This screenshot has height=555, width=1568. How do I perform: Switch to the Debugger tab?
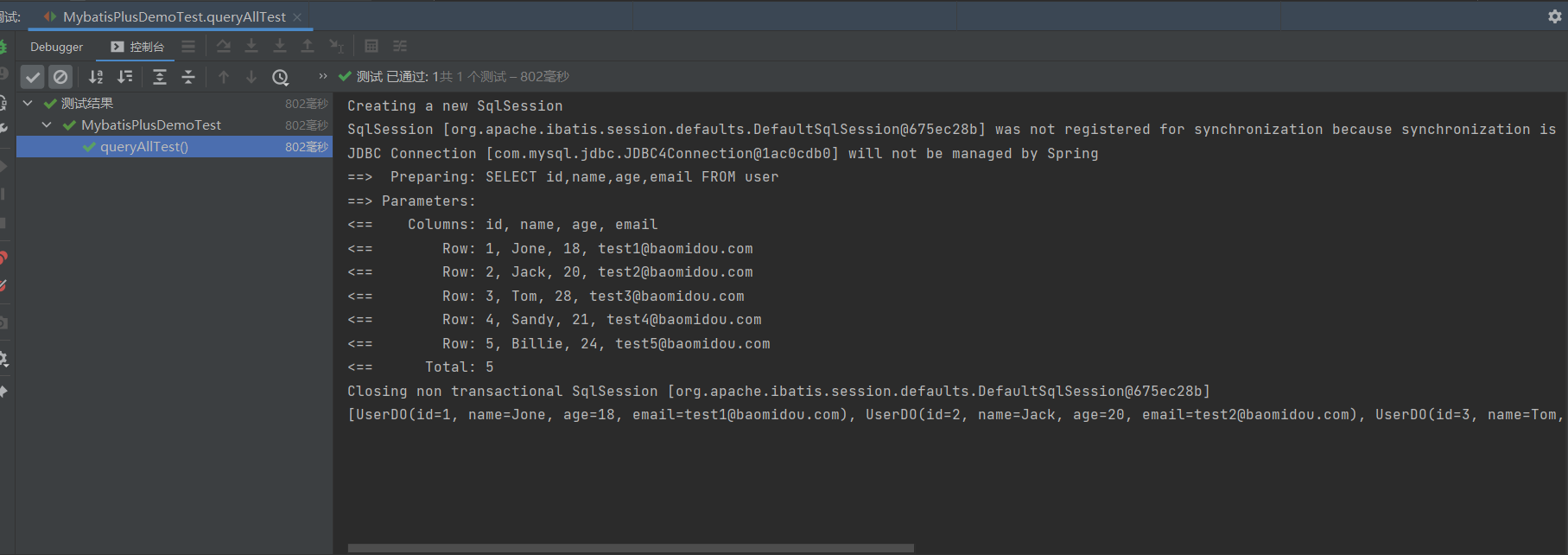[x=56, y=47]
